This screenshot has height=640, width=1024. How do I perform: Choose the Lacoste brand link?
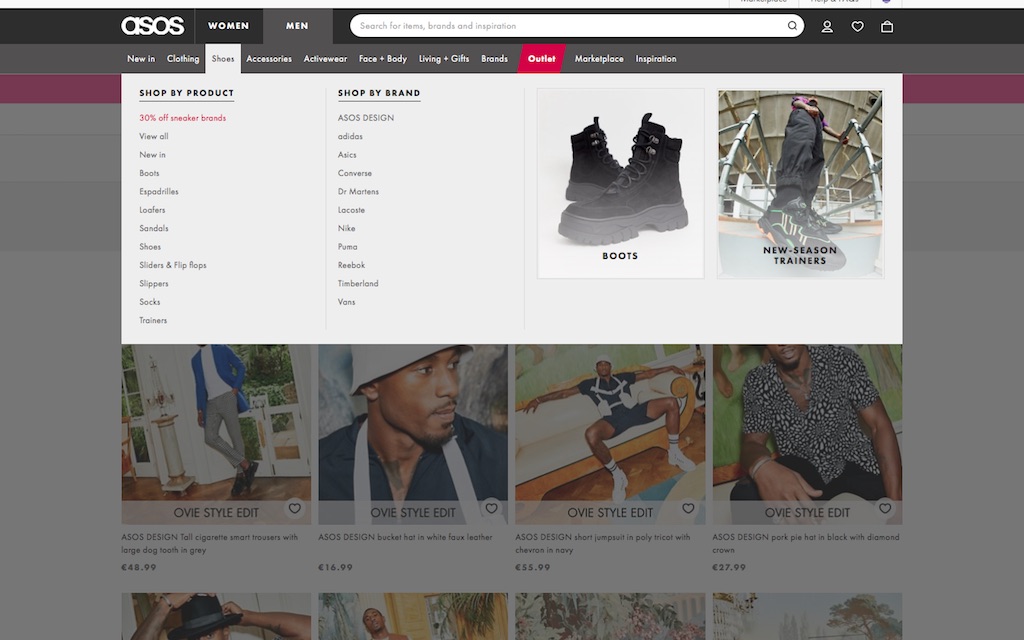click(x=351, y=210)
